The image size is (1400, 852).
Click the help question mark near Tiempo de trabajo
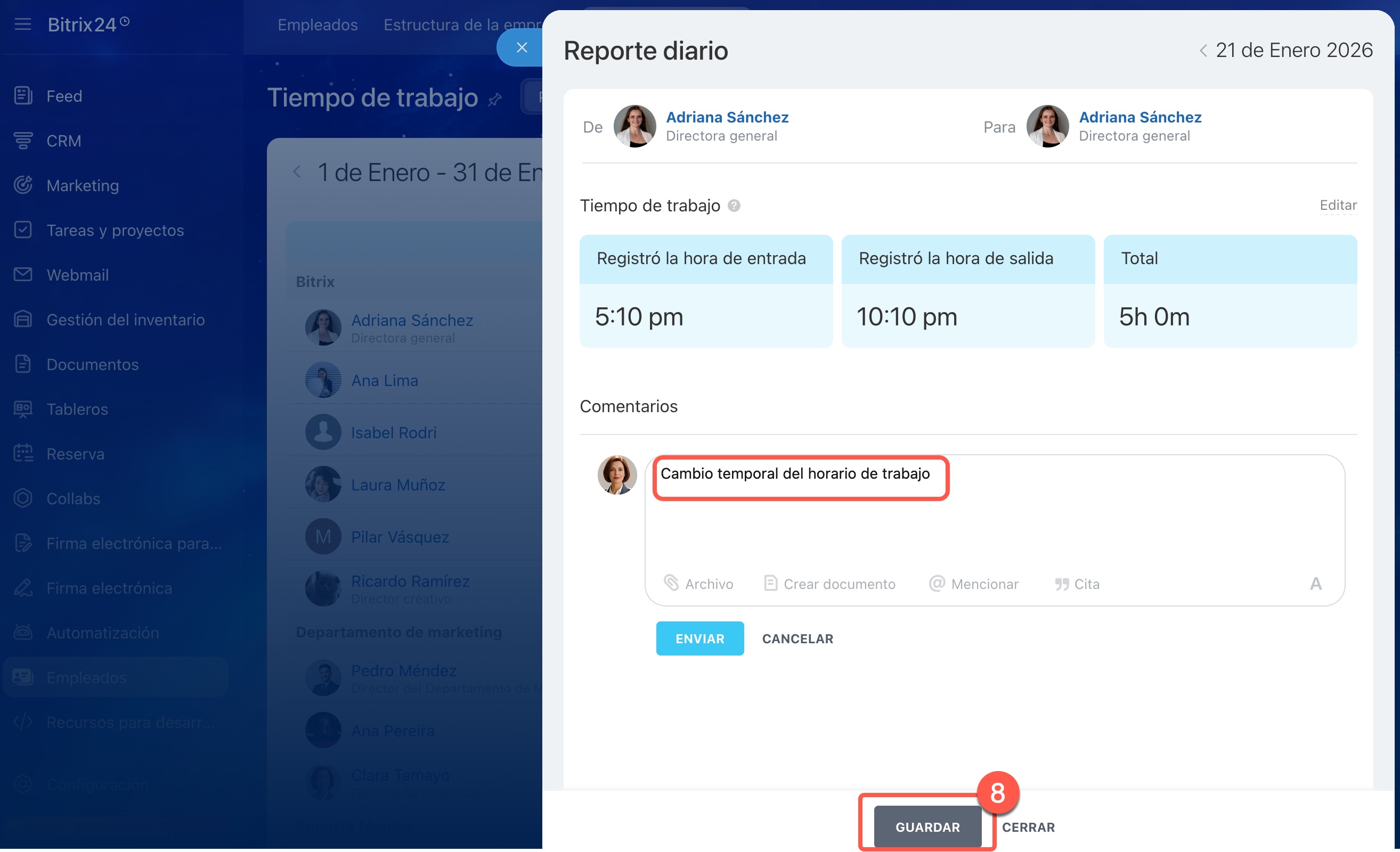(x=734, y=206)
